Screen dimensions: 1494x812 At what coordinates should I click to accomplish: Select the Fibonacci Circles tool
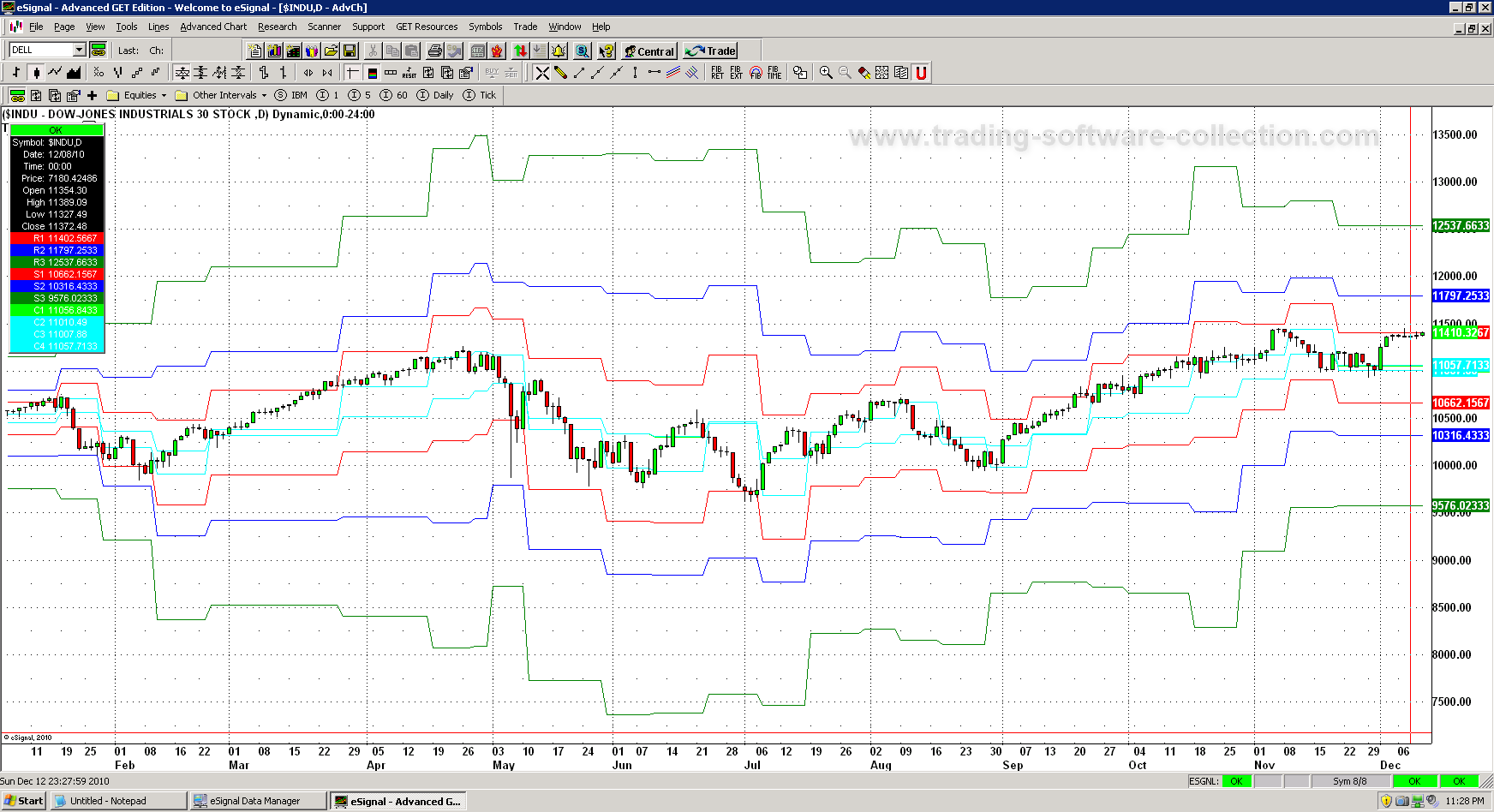tap(756, 73)
